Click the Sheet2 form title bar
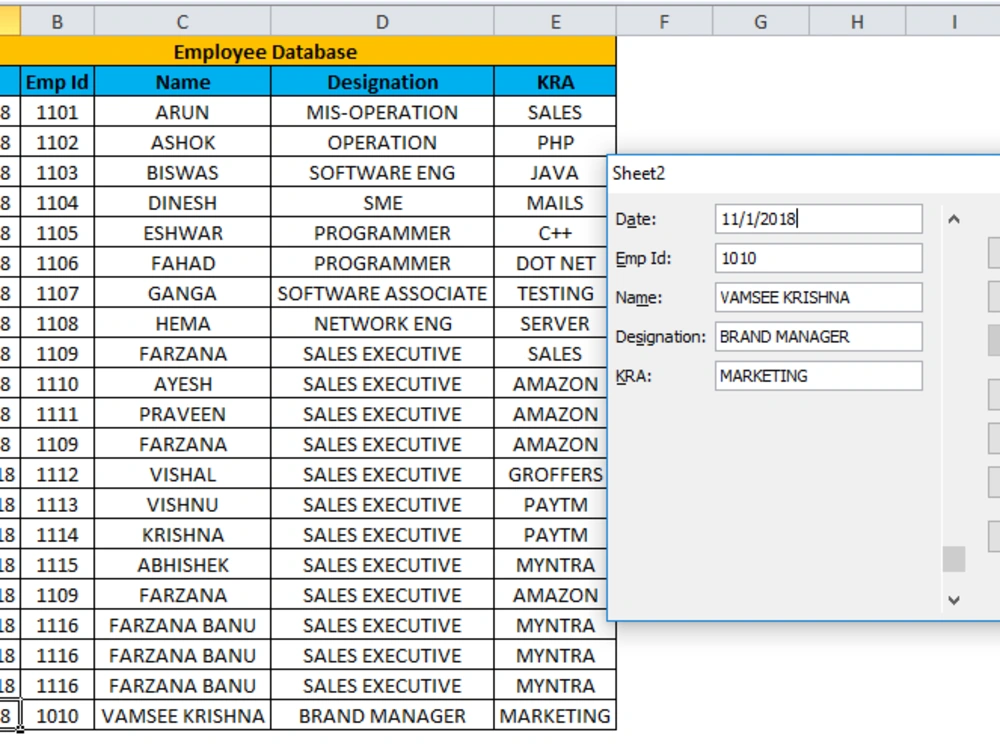 pyautogui.click(x=804, y=173)
